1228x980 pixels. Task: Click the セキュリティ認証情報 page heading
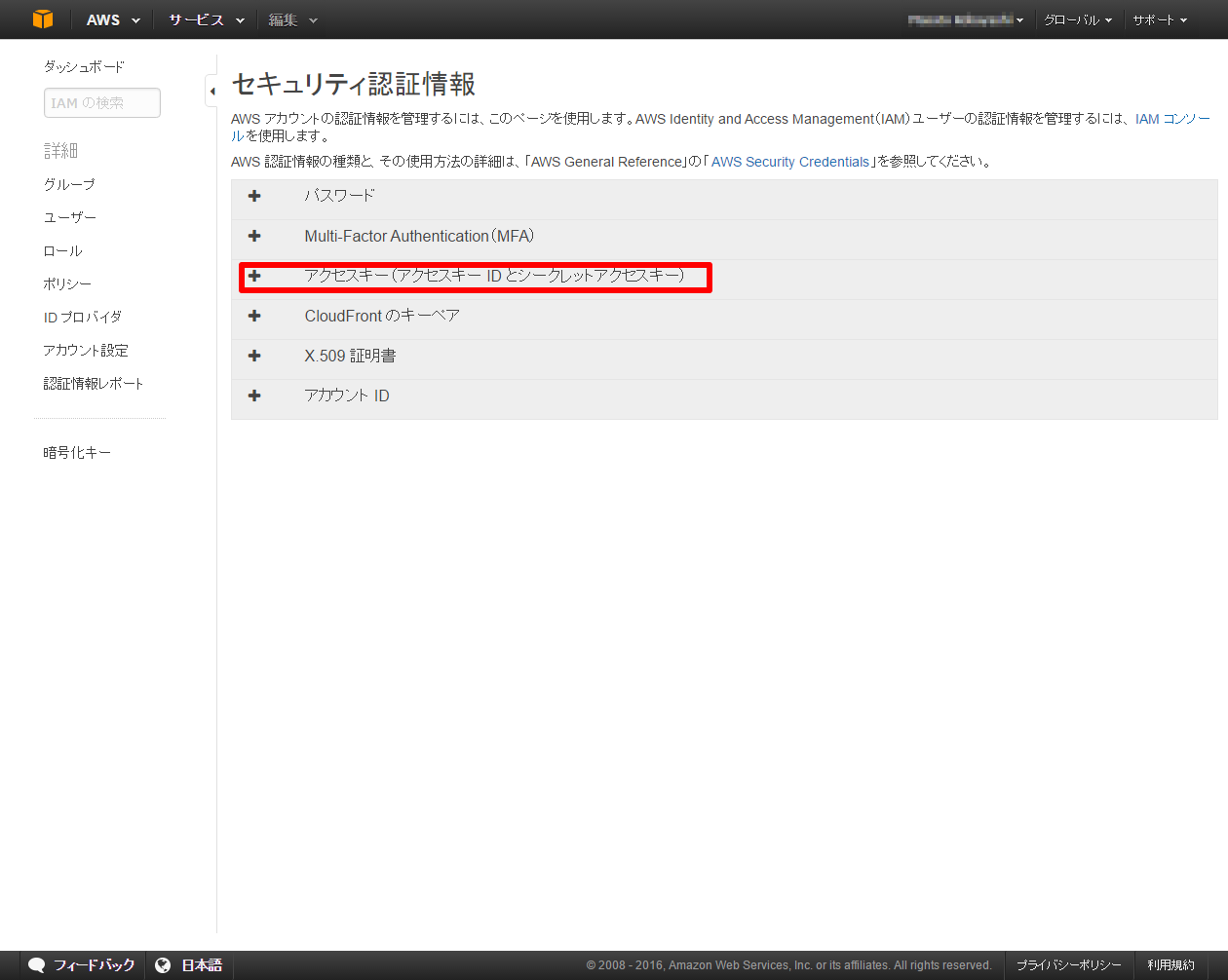(x=354, y=85)
